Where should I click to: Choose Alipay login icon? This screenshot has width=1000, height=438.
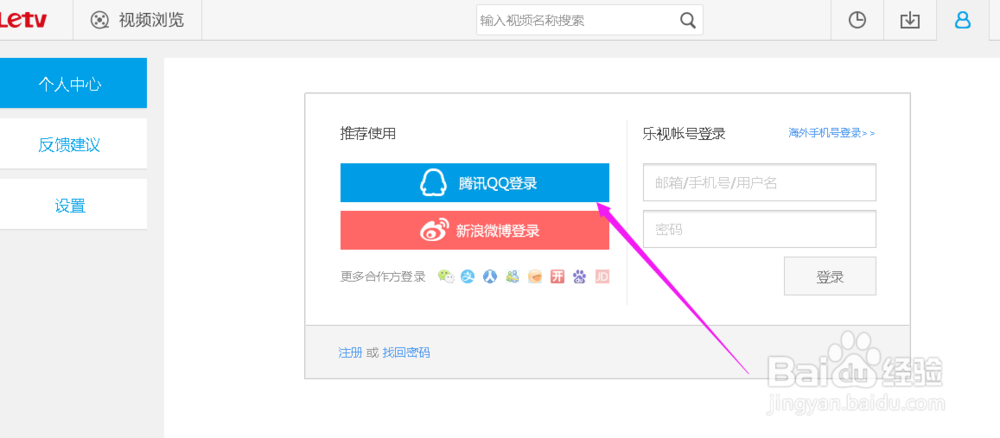click(468, 277)
